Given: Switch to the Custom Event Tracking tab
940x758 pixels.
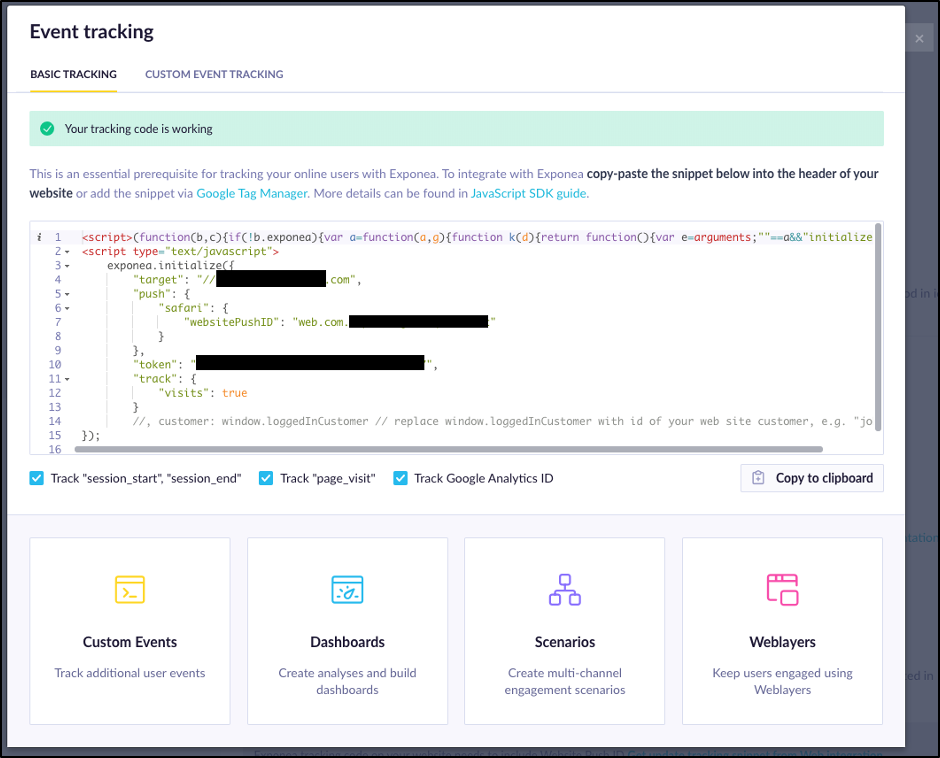Looking at the screenshot, I should click(214, 74).
